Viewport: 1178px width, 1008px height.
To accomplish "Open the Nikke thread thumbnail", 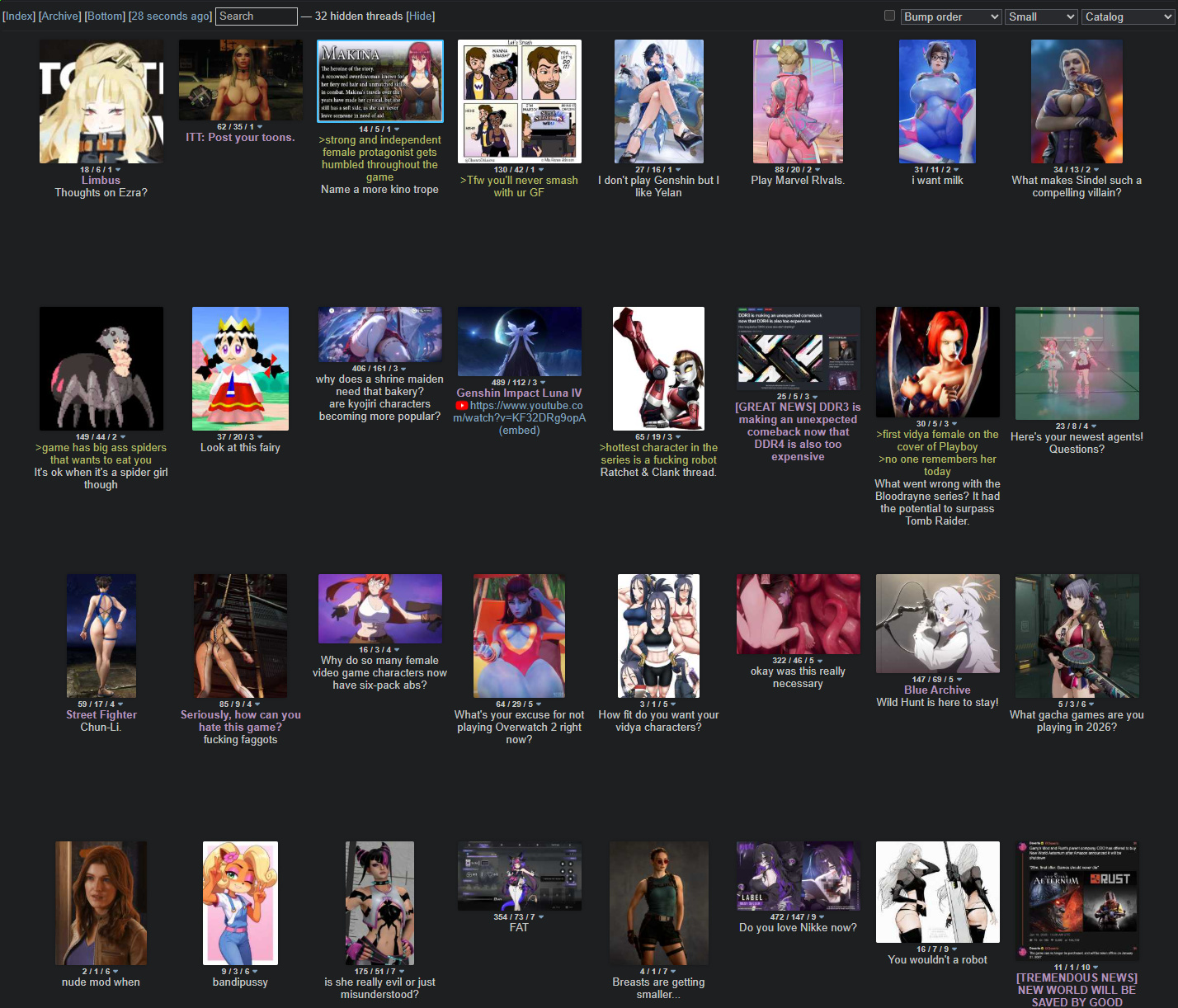I will 798,876.
